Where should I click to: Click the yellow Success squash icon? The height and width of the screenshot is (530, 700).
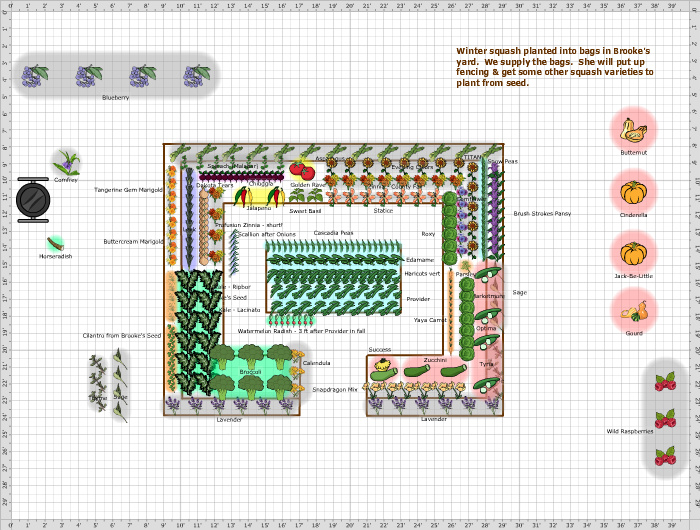pos(379,367)
